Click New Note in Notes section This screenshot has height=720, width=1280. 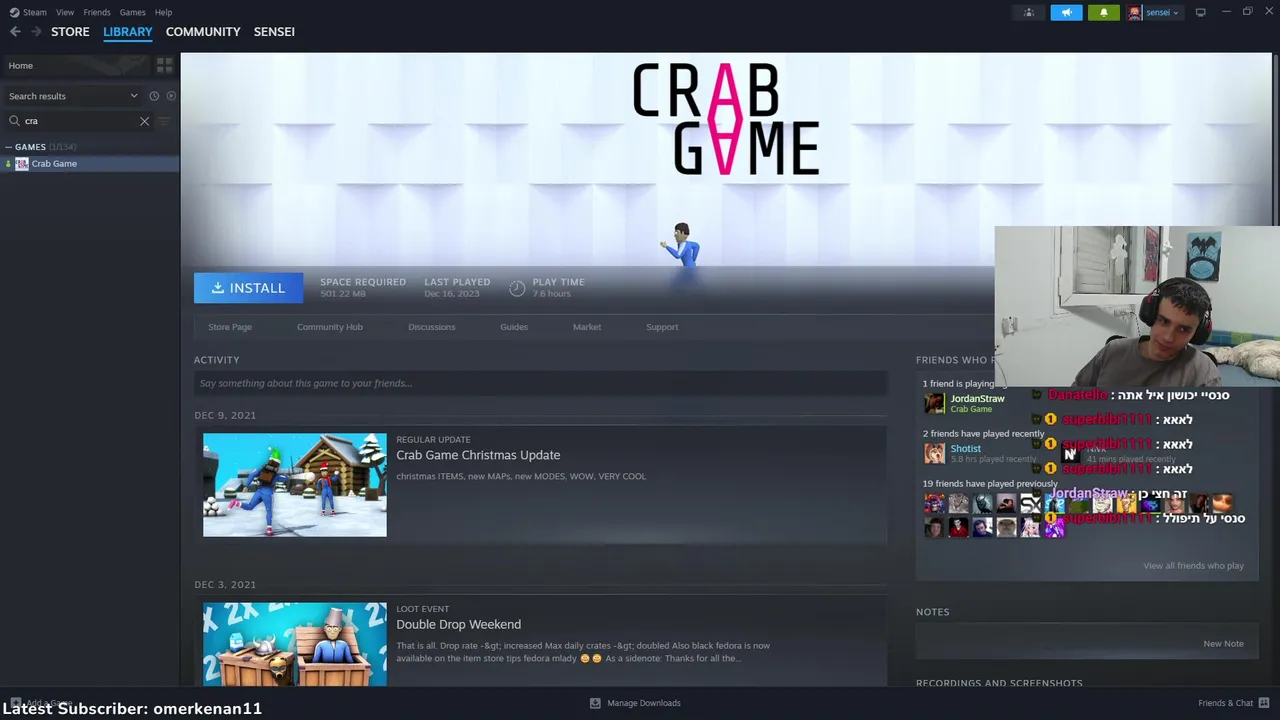(1223, 644)
